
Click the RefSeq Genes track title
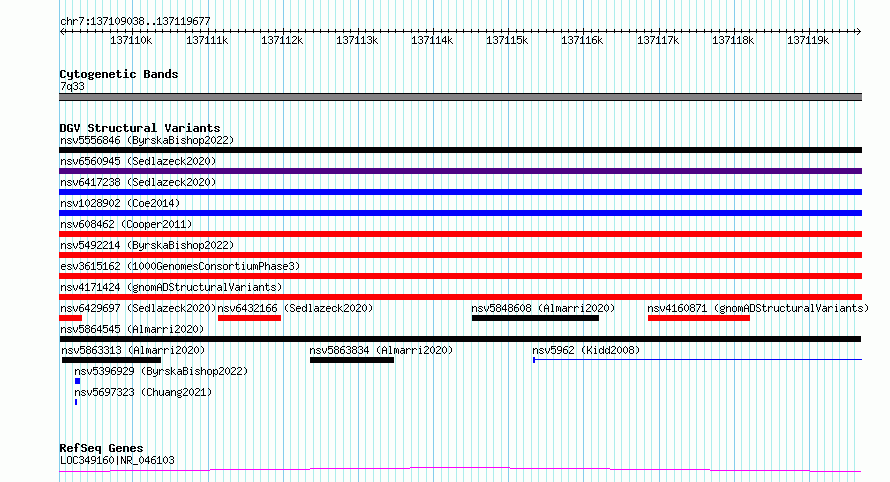(x=101, y=448)
